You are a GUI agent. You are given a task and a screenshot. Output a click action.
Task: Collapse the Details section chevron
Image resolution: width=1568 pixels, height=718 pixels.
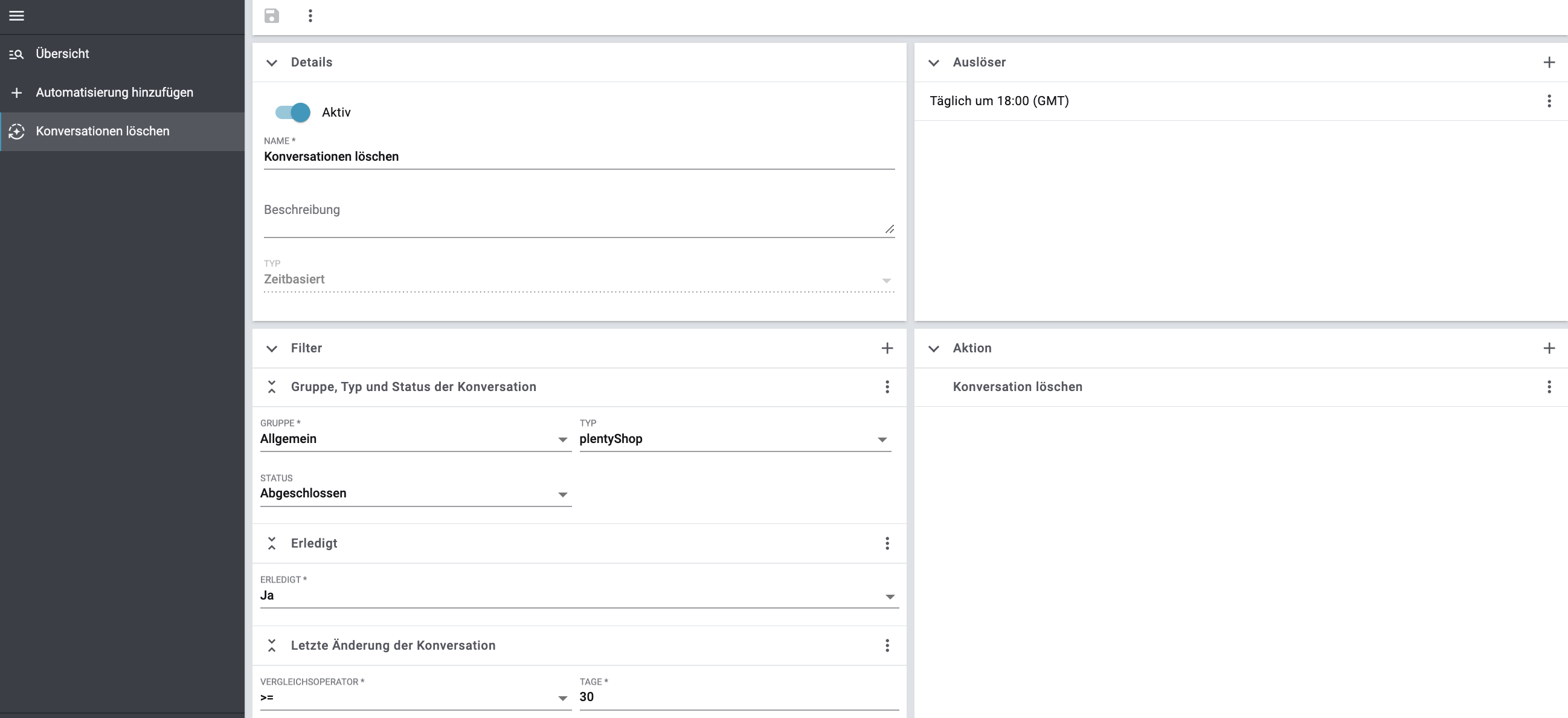[272, 63]
